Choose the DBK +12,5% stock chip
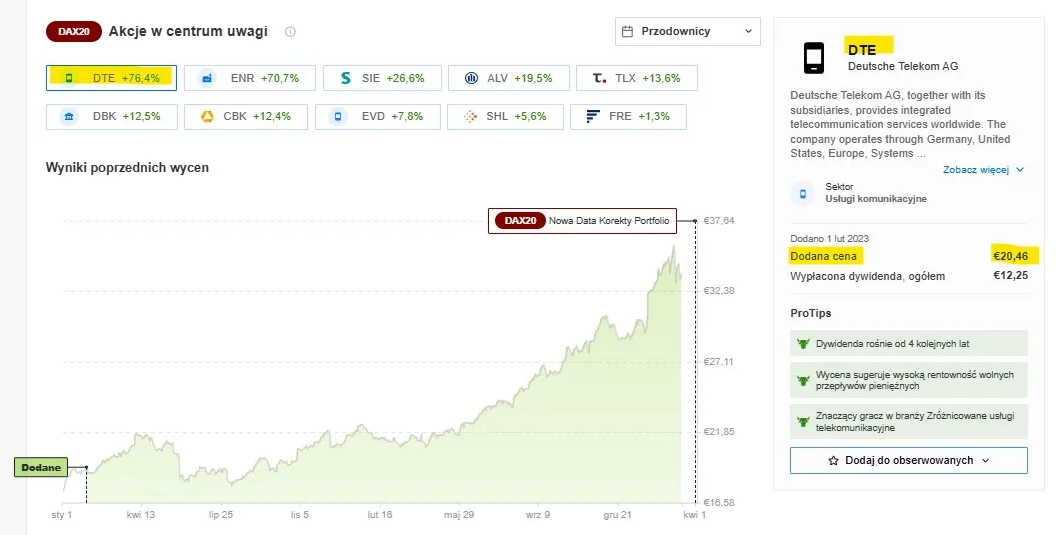This screenshot has height=535, width=1059. pos(112,117)
